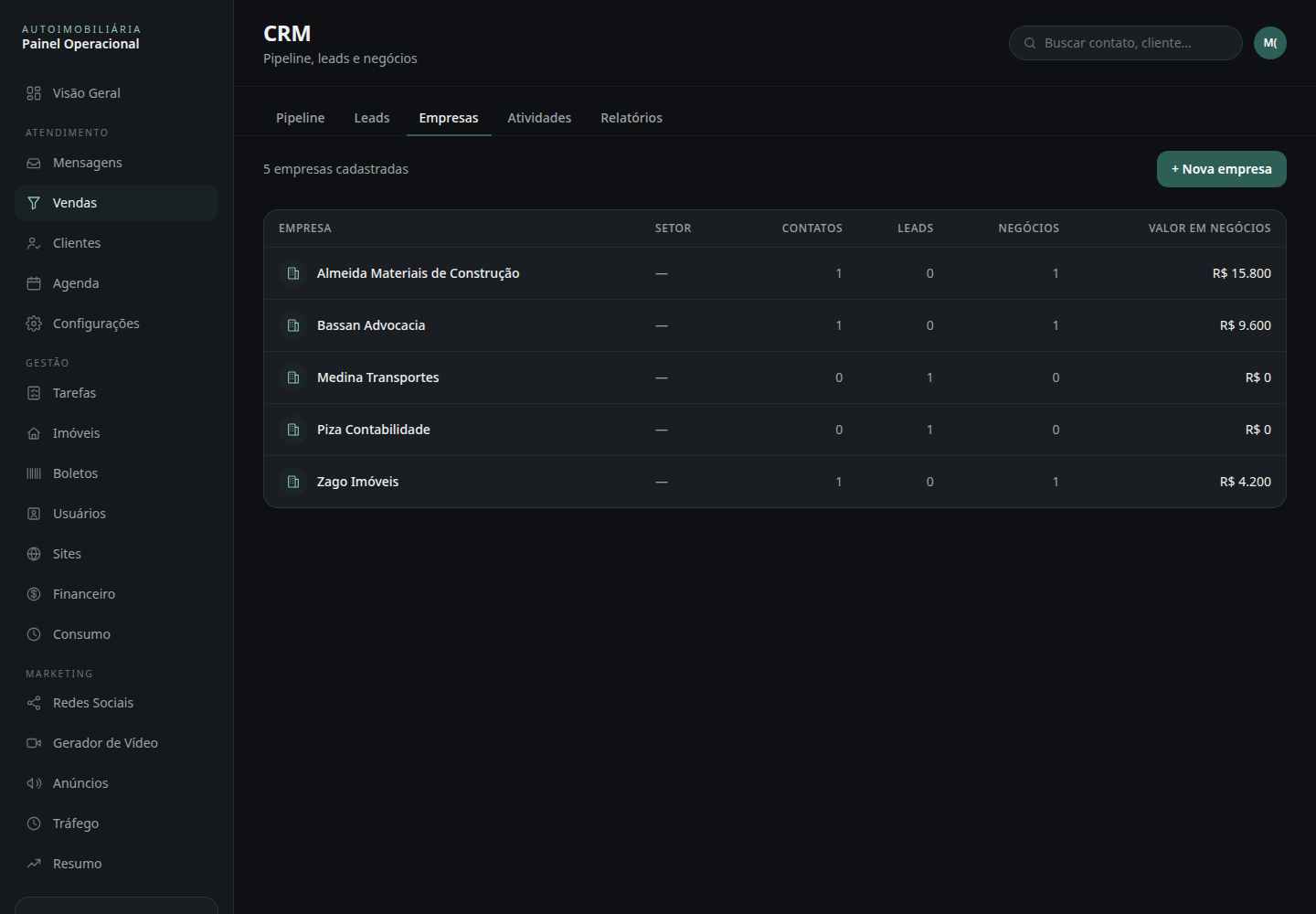Click building icon beside Almeida Materiais de Construção

[x=293, y=273]
